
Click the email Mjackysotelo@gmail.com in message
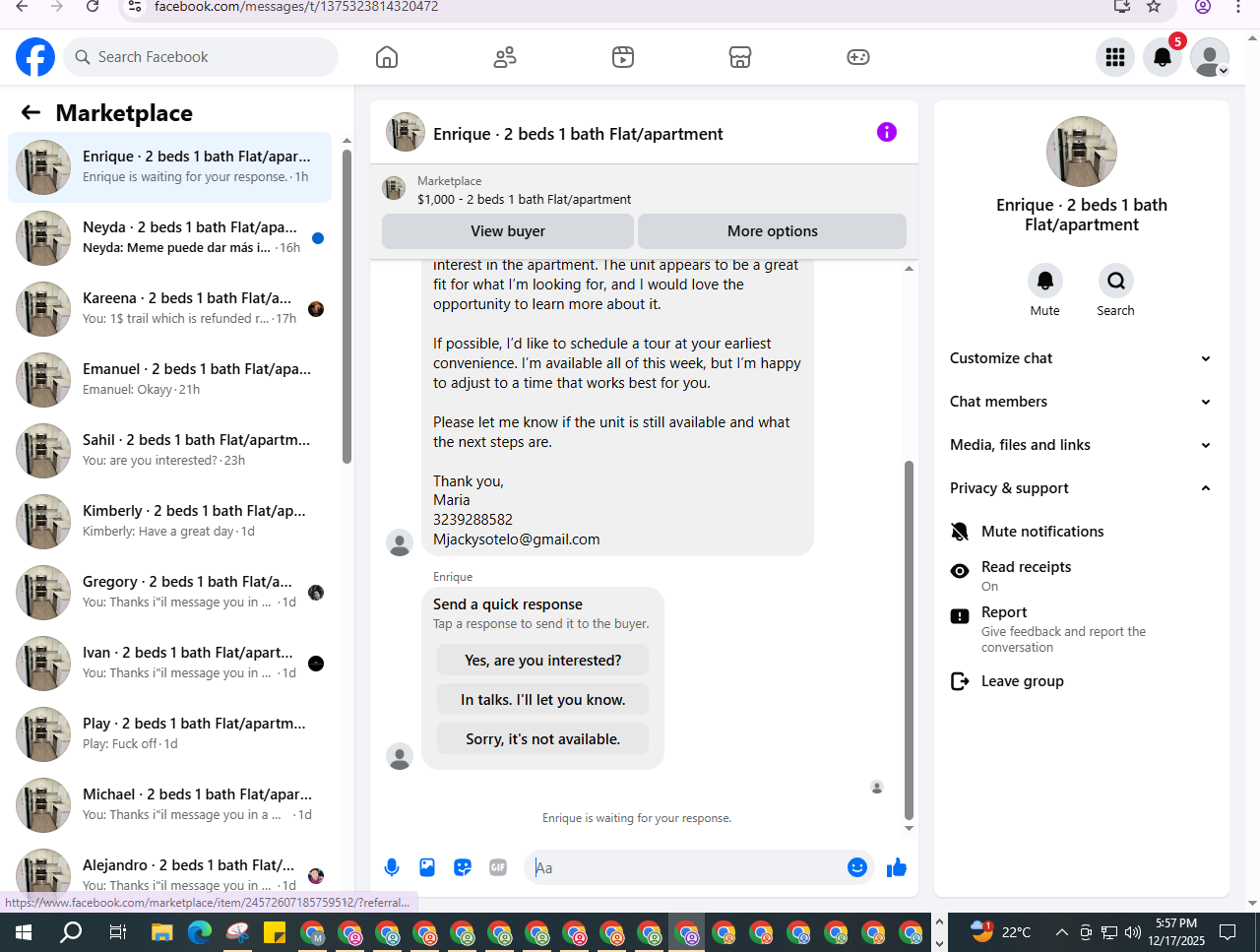517,539
